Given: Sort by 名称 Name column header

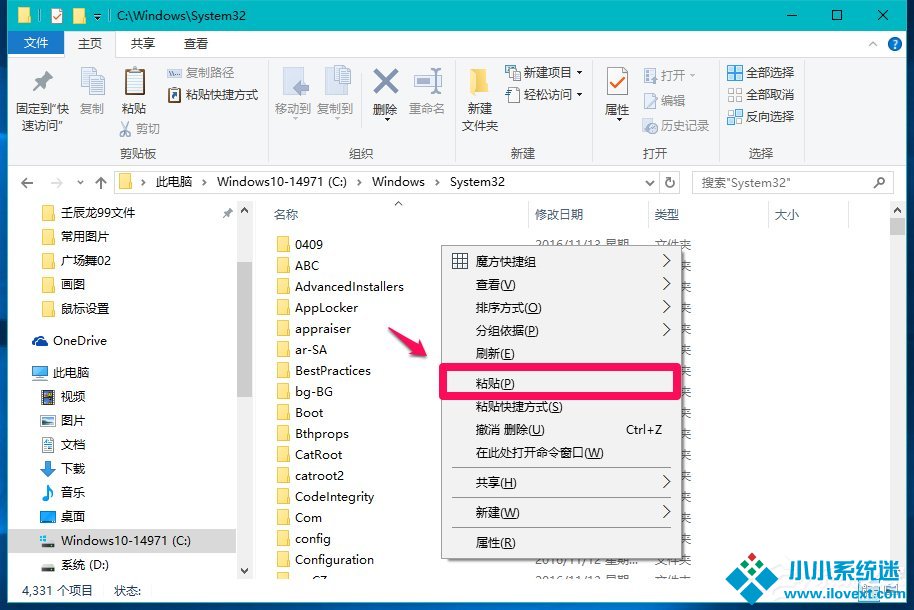Looking at the screenshot, I should point(286,215).
